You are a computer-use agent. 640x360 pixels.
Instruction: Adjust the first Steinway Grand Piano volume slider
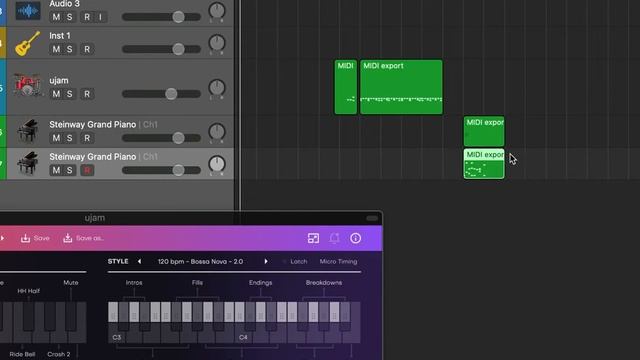click(161, 138)
